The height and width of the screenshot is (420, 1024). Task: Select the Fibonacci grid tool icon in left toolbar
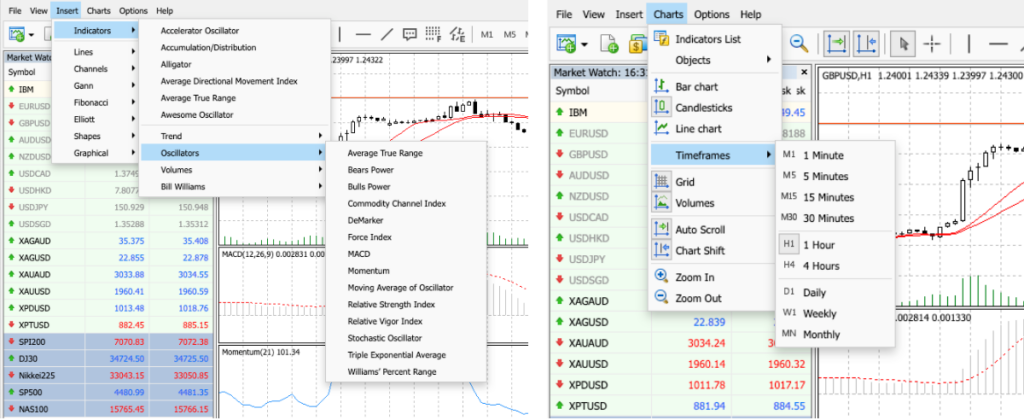coord(433,35)
